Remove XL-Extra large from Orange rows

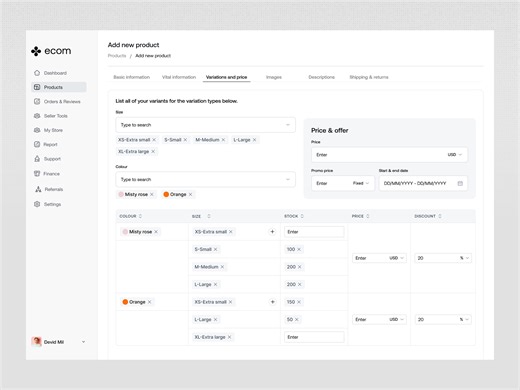pyautogui.click(x=229, y=337)
